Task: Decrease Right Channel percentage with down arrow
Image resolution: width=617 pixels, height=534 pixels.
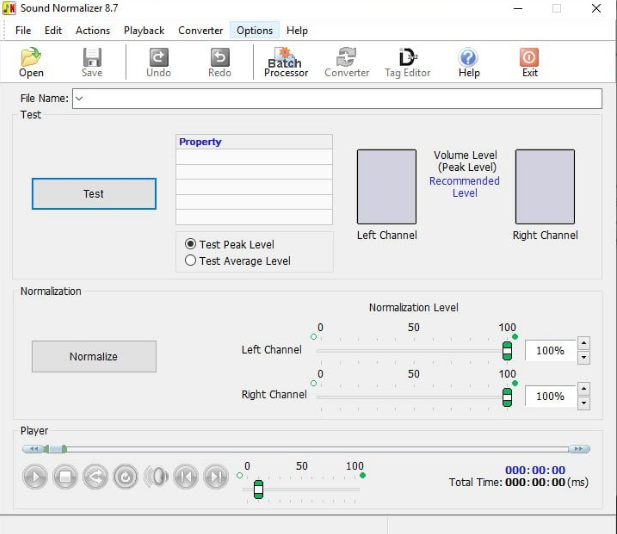Action: click(584, 403)
